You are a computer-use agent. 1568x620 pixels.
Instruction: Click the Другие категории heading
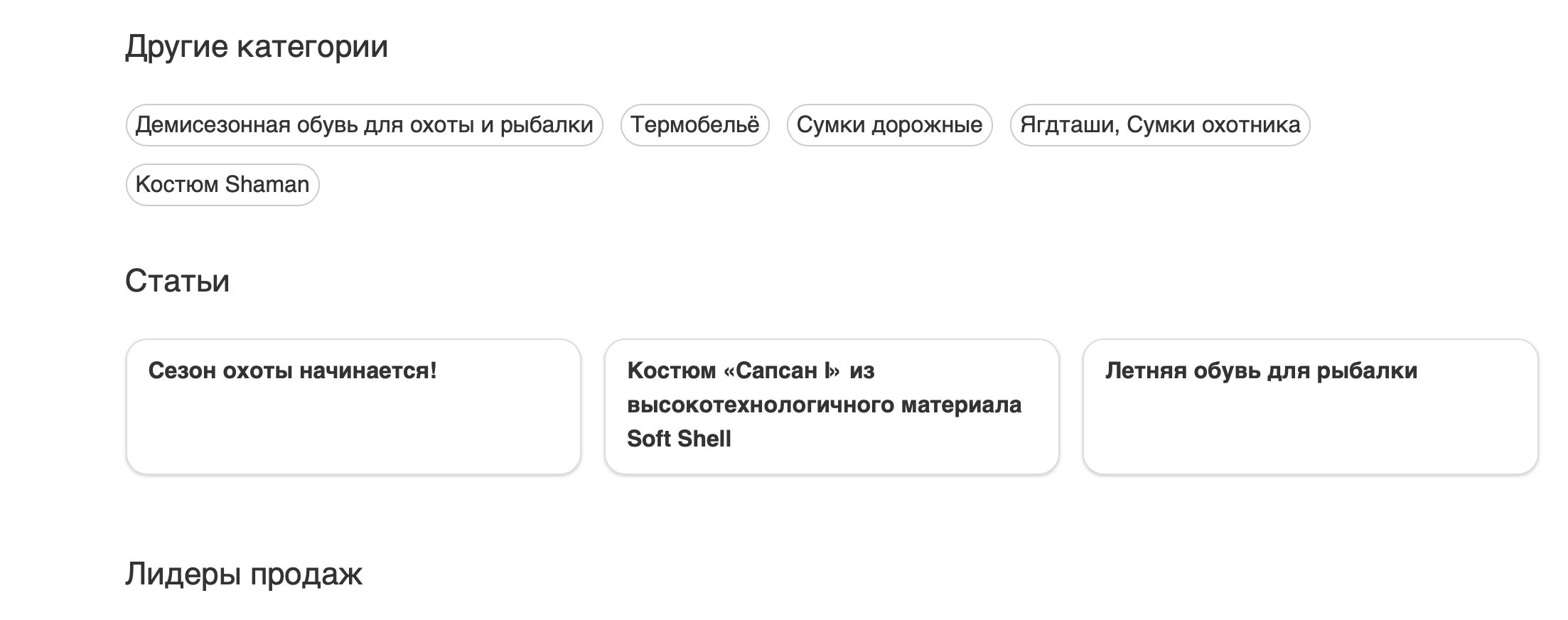pos(257,47)
